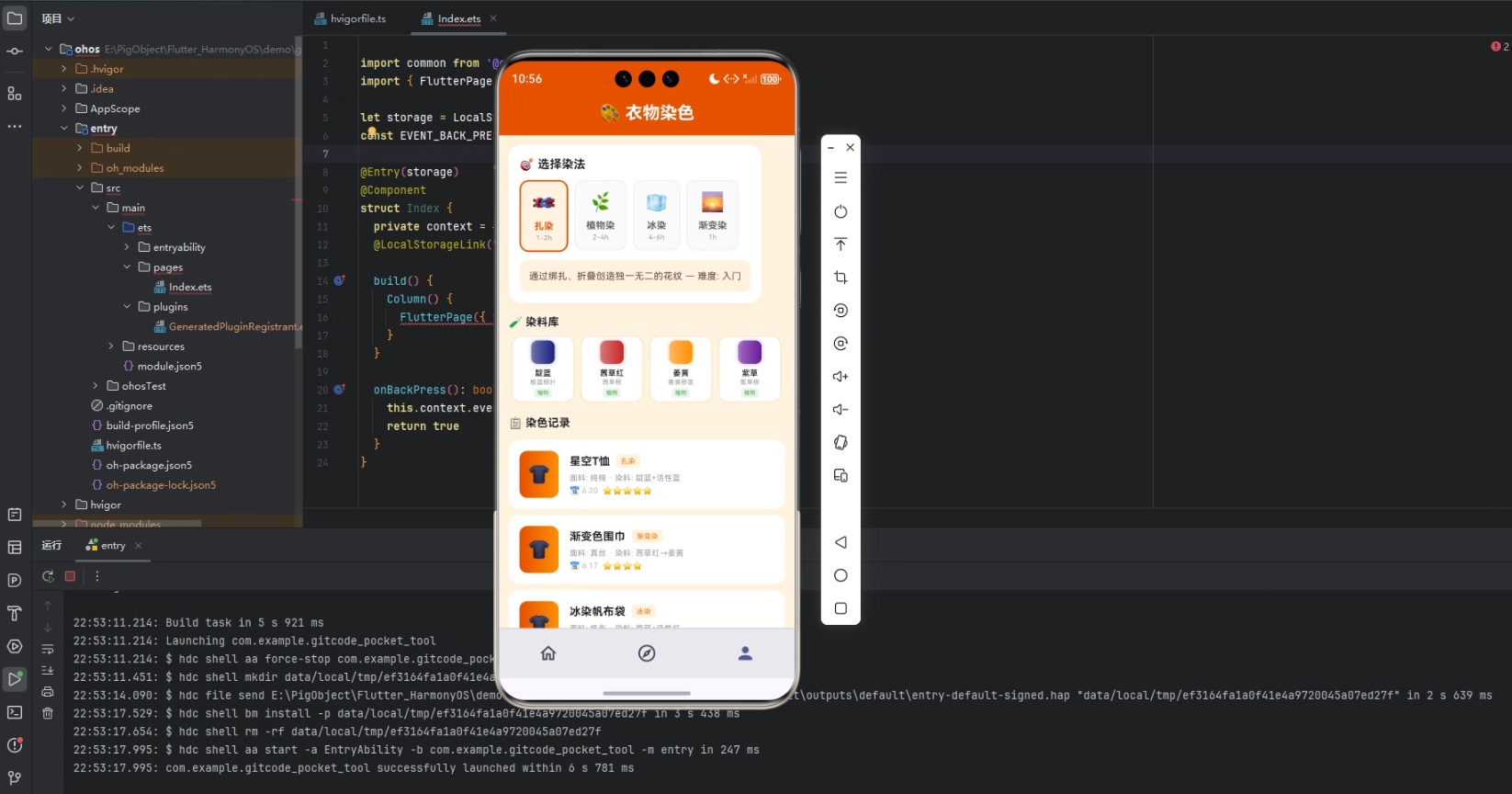This screenshot has height=794, width=1512.
Task: Select the 扎染 dyeing method card
Action: point(544,215)
